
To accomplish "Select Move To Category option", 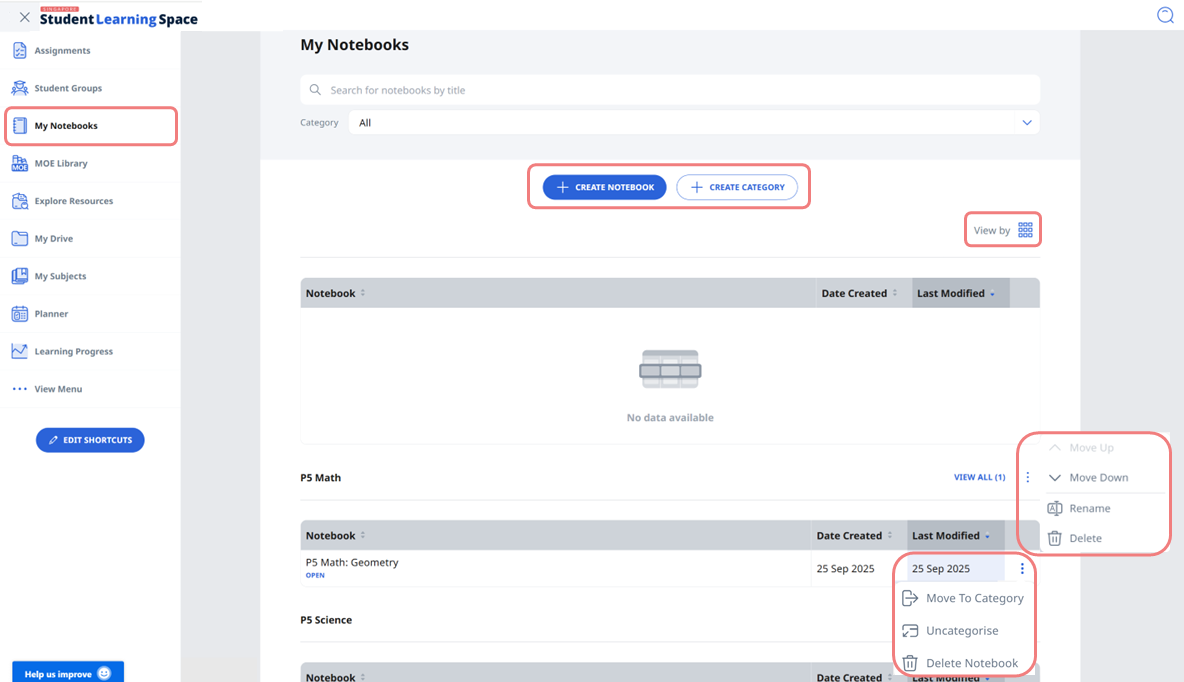I will [974, 598].
